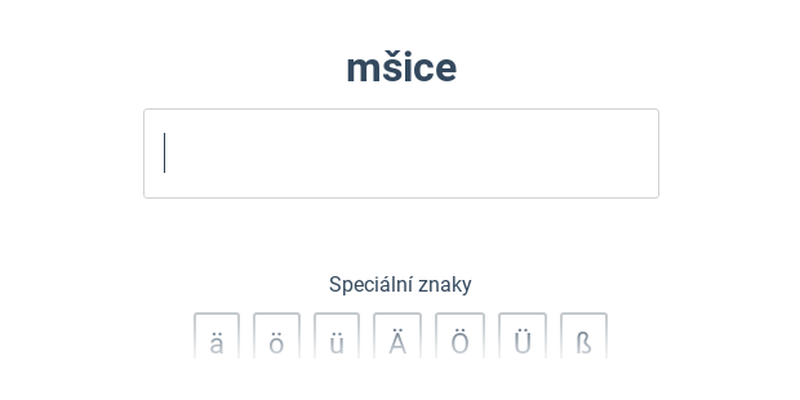Click the "Speciální znaky" label
The width and height of the screenshot is (800, 400).
tap(400, 284)
